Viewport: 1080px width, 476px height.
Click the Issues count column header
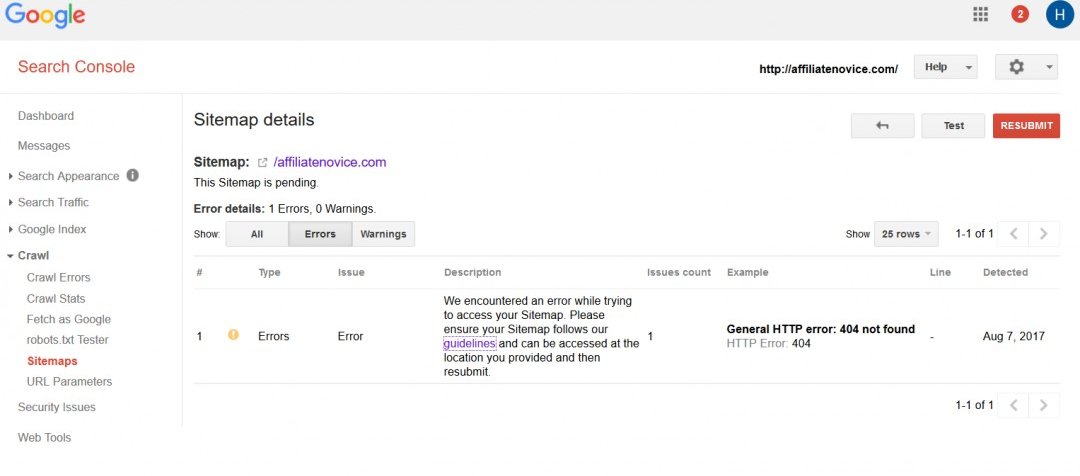(x=679, y=272)
